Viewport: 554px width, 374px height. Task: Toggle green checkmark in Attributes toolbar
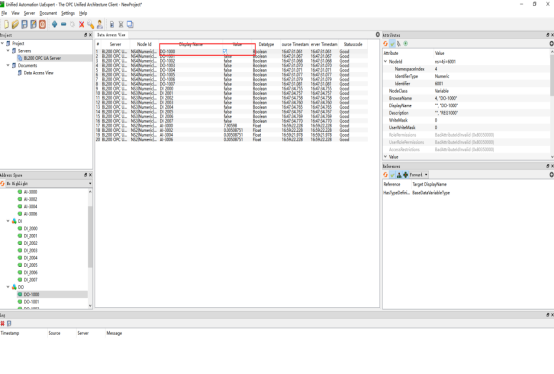(392, 43)
